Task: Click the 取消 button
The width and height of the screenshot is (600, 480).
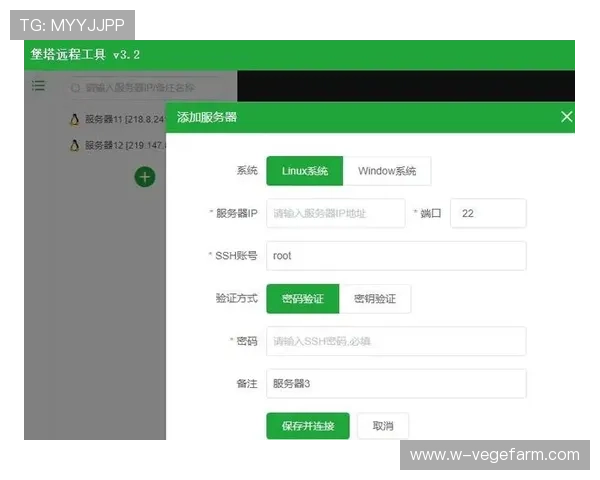Action: pyautogui.click(x=383, y=426)
